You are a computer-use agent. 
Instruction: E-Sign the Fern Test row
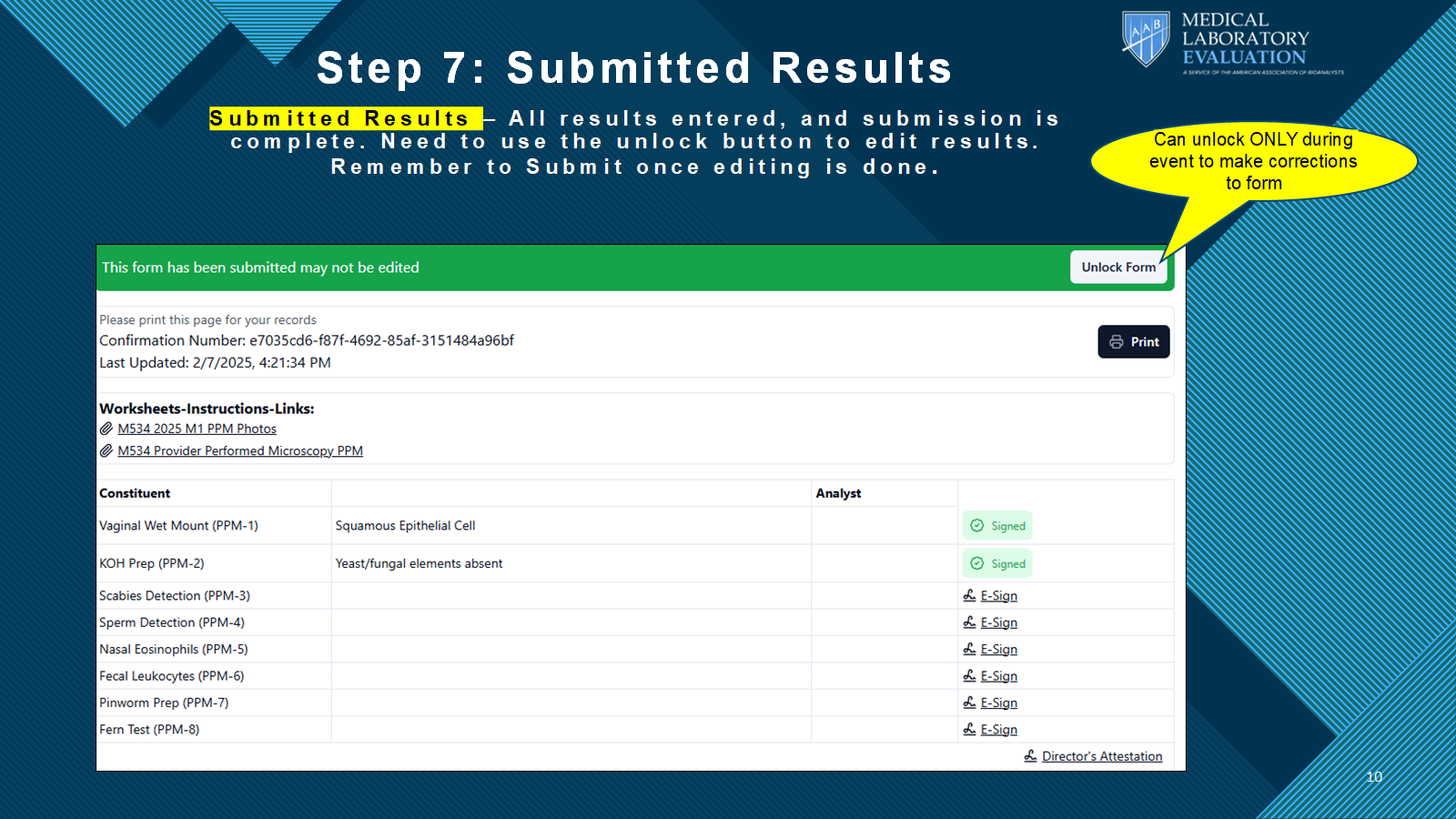point(998,730)
